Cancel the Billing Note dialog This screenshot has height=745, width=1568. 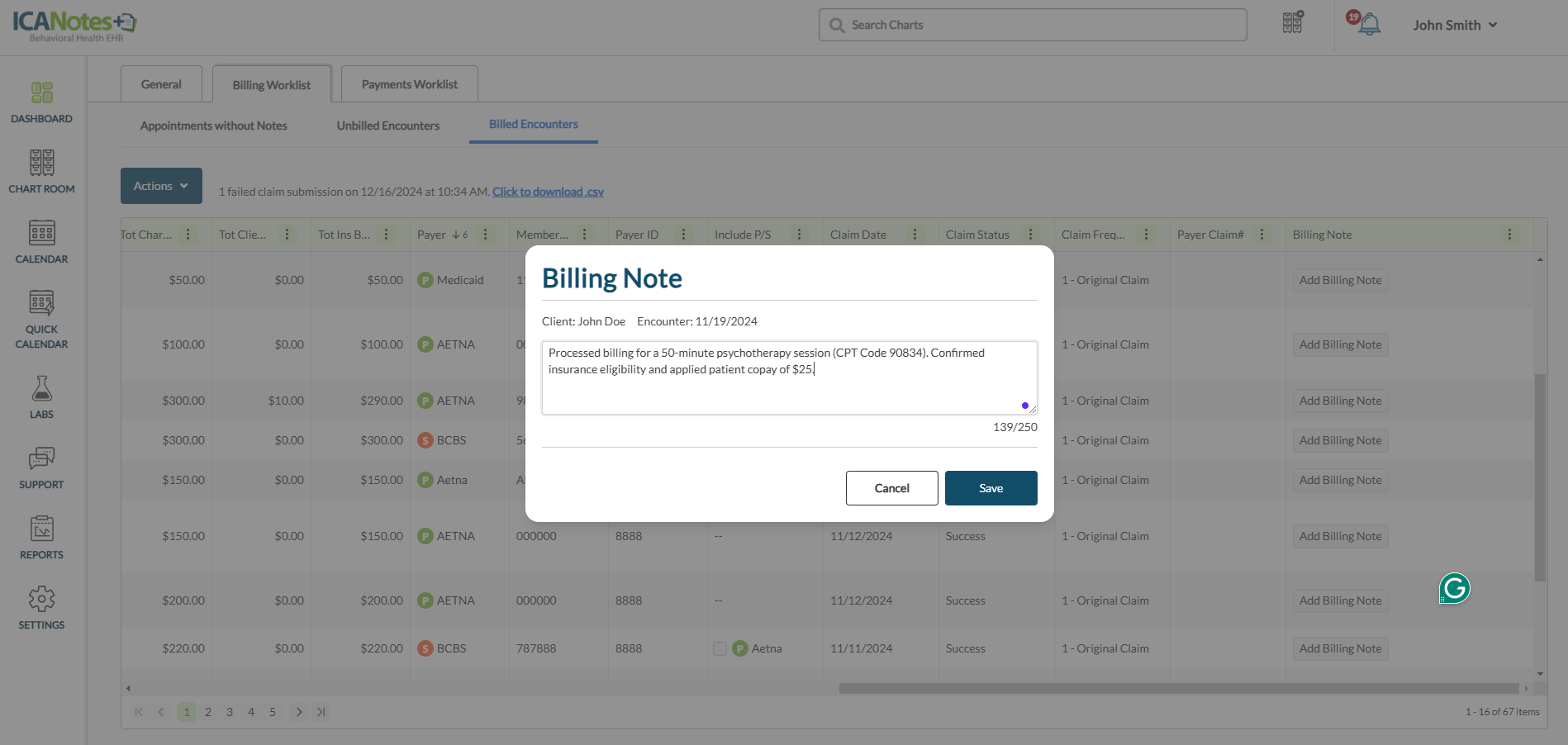click(x=891, y=488)
